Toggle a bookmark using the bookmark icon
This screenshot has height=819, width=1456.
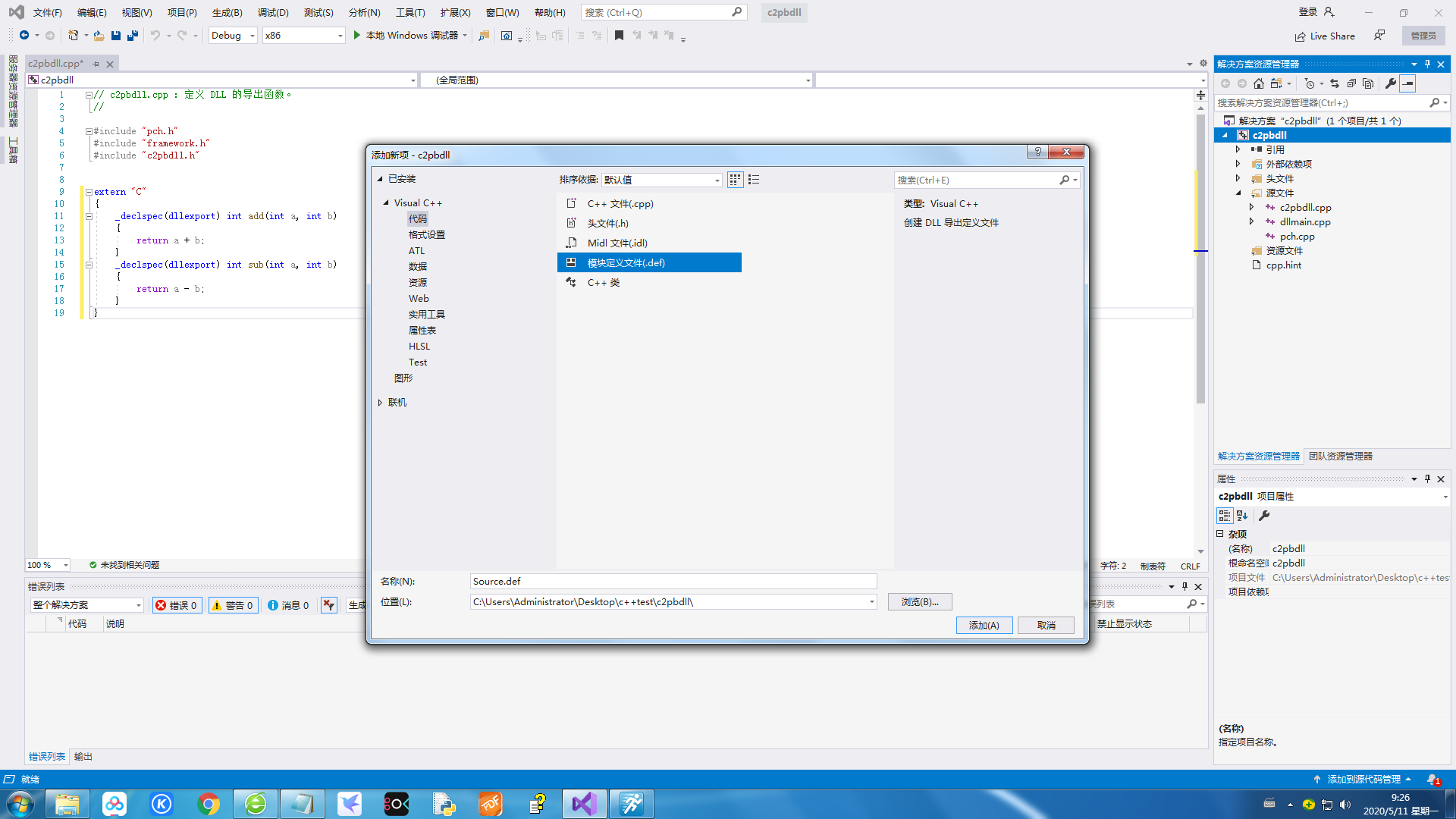[x=619, y=36]
